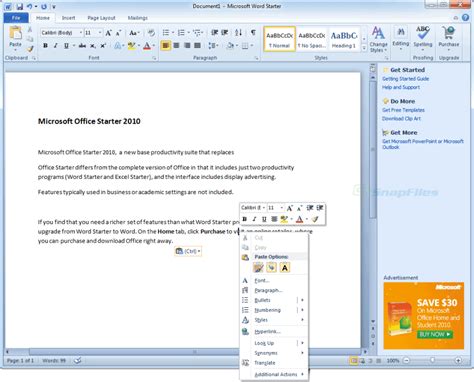The width and height of the screenshot is (474, 382).
Task: Open the Paste Options (Ctrl) dropdown
Action: coord(188,251)
